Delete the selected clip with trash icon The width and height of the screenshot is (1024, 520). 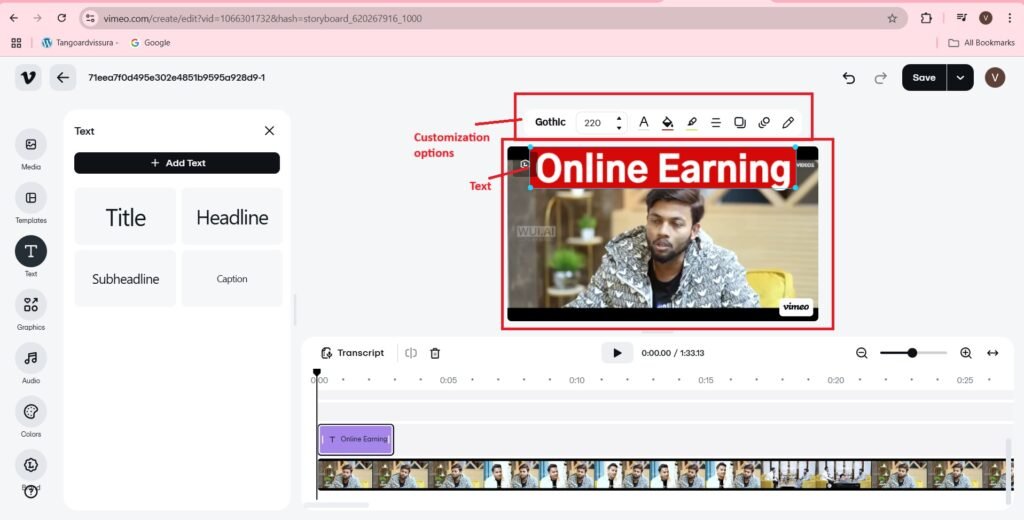pyautogui.click(x=435, y=353)
